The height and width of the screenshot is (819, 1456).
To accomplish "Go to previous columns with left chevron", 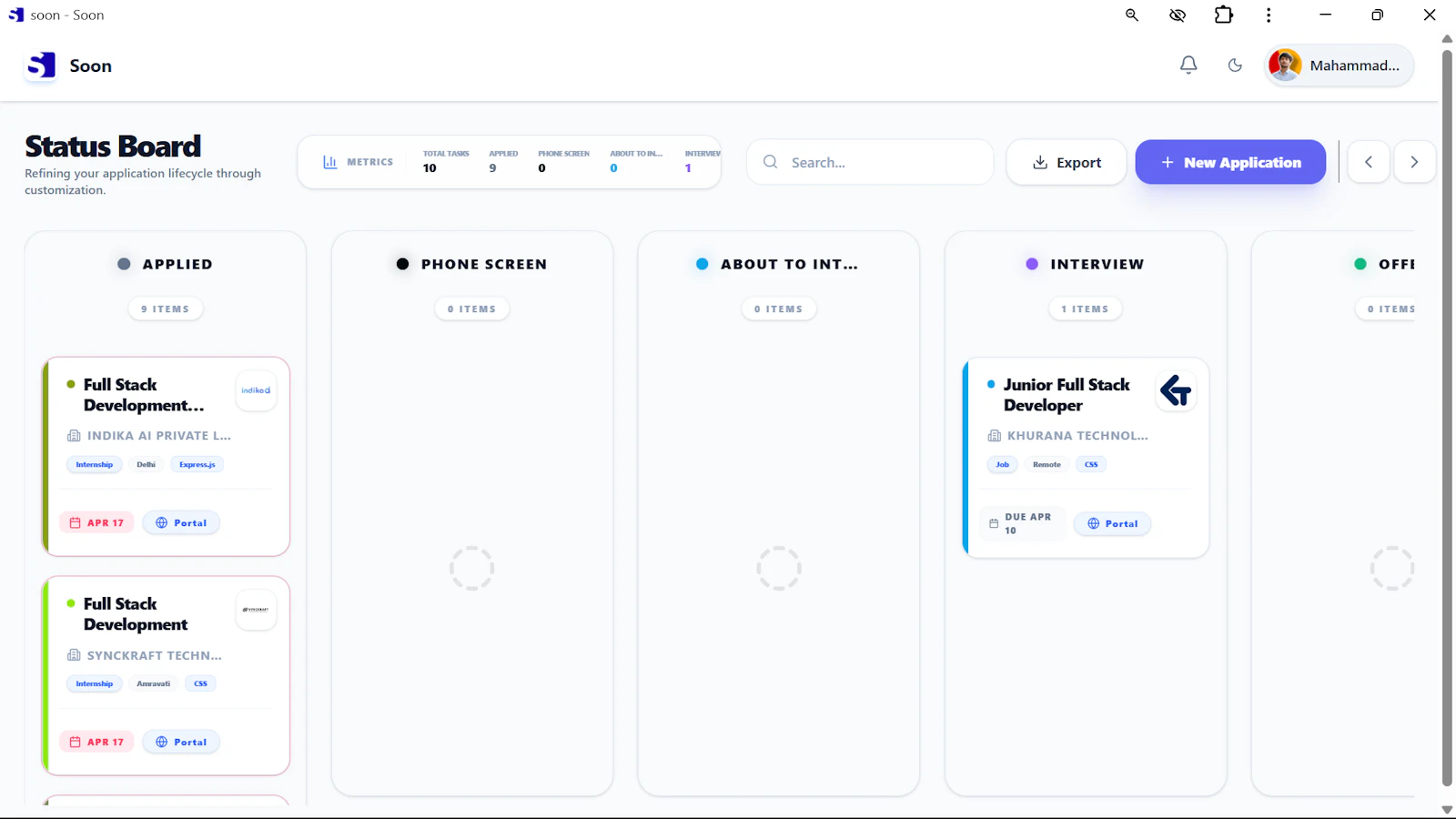I will click(1369, 162).
